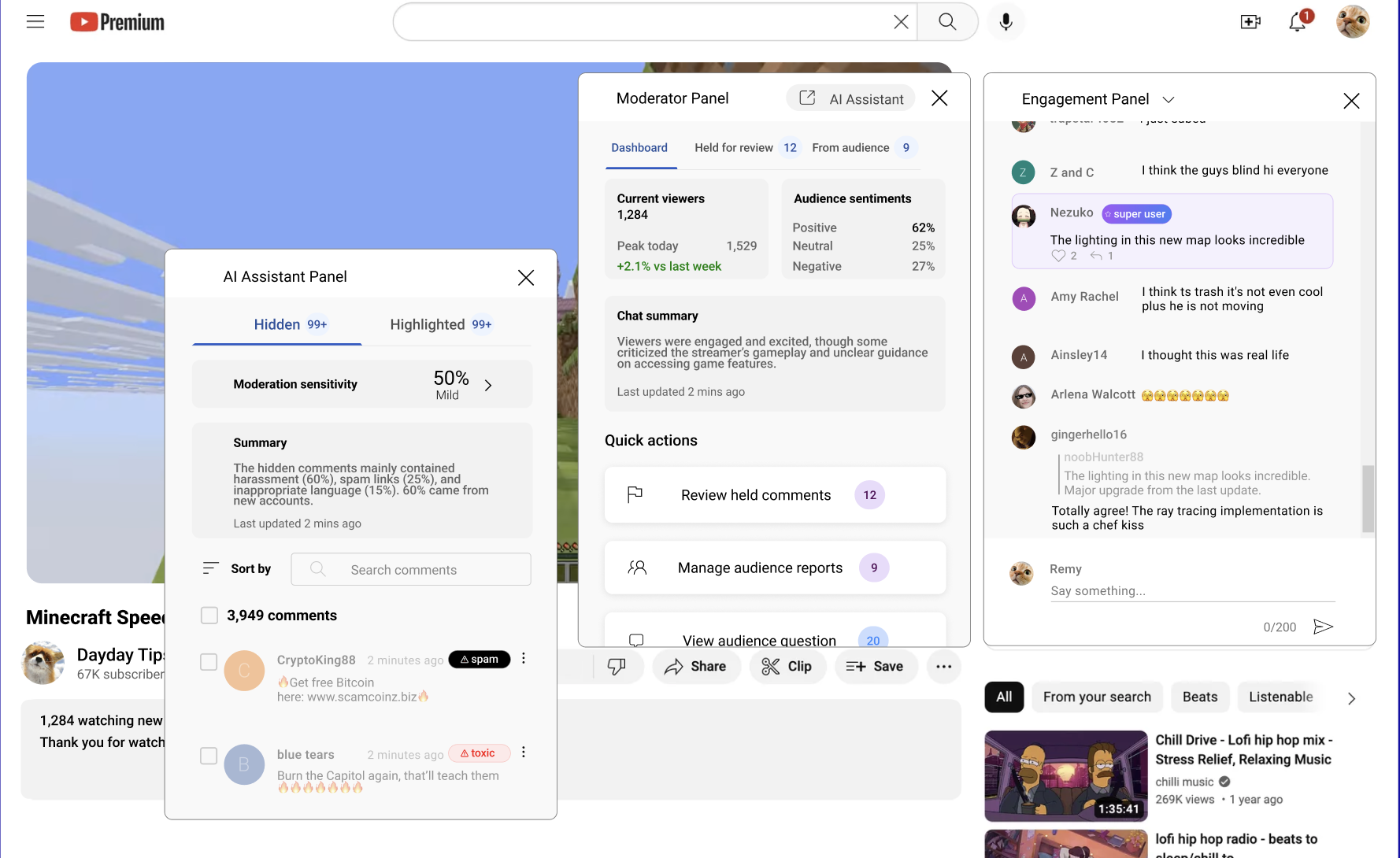Click the create video camera icon

pos(1250,22)
